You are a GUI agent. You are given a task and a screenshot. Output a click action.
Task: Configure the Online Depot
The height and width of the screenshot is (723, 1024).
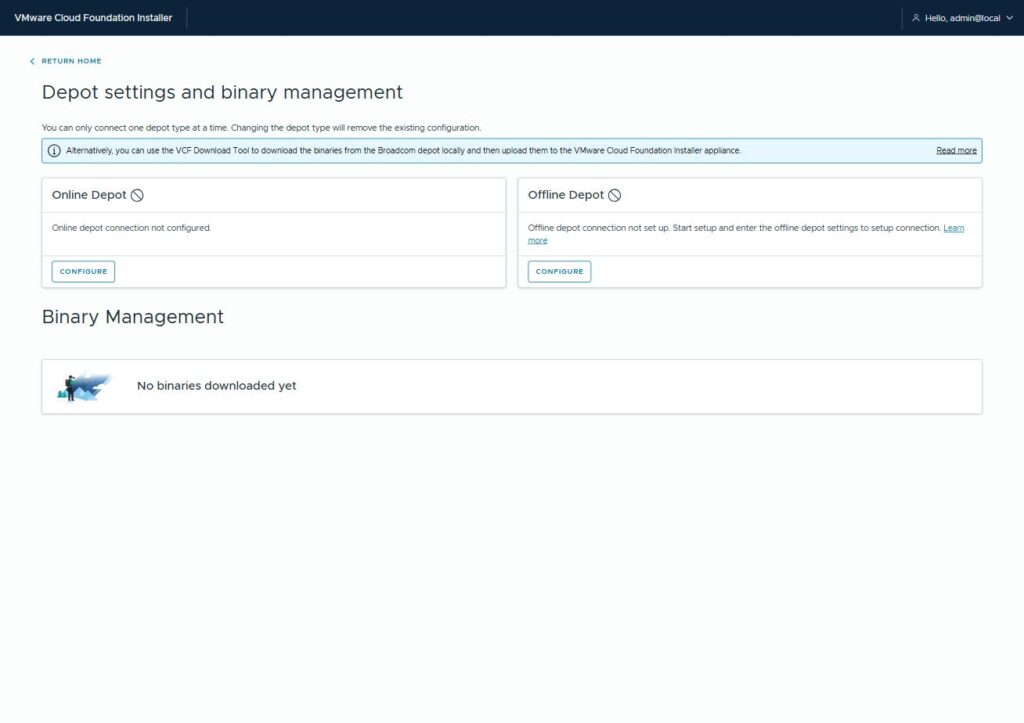pyautogui.click(x=83, y=272)
